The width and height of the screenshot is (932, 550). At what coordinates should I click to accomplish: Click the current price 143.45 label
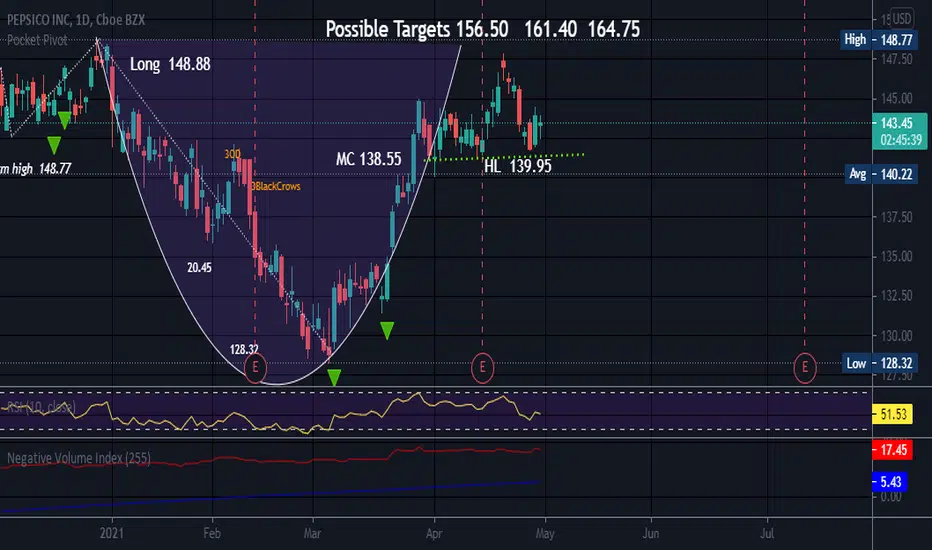tap(899, 131)
